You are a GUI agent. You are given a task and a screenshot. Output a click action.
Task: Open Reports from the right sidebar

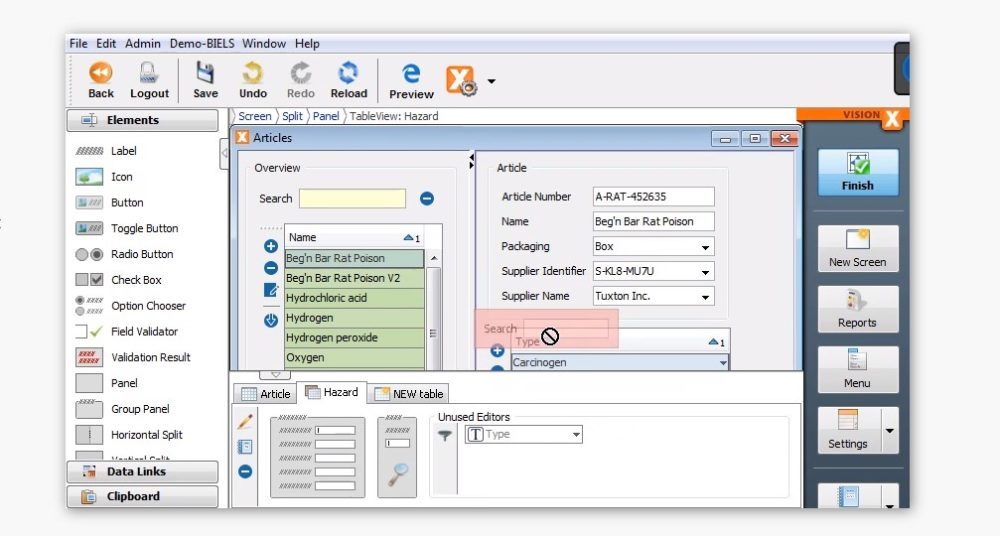(x=857, y=309)
